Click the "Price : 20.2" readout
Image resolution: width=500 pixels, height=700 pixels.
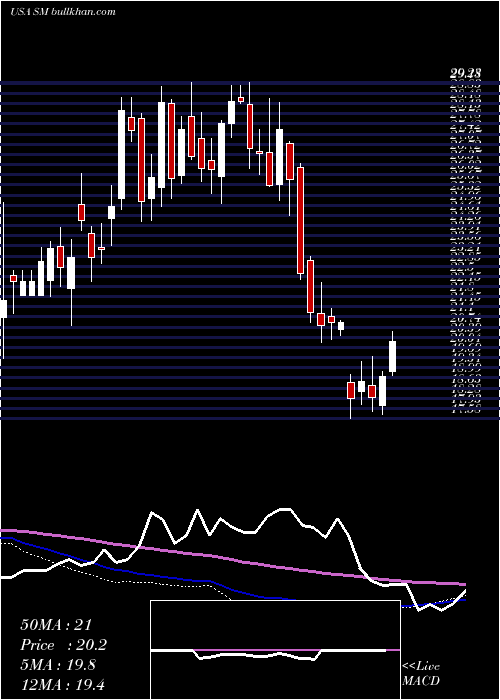pos(63,645)
